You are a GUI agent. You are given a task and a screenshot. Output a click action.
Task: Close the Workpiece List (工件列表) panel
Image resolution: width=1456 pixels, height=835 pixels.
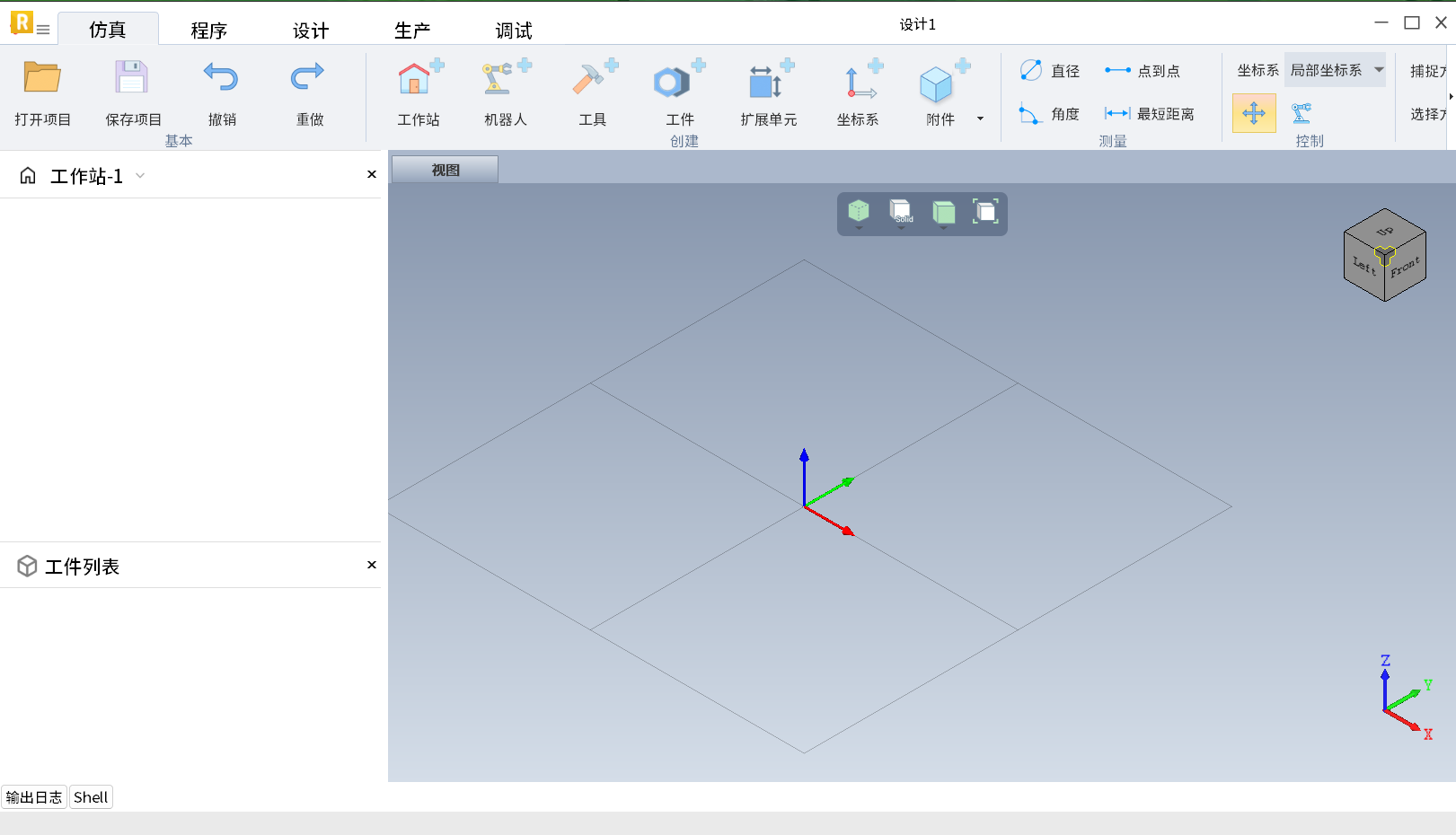click(371, 565)
